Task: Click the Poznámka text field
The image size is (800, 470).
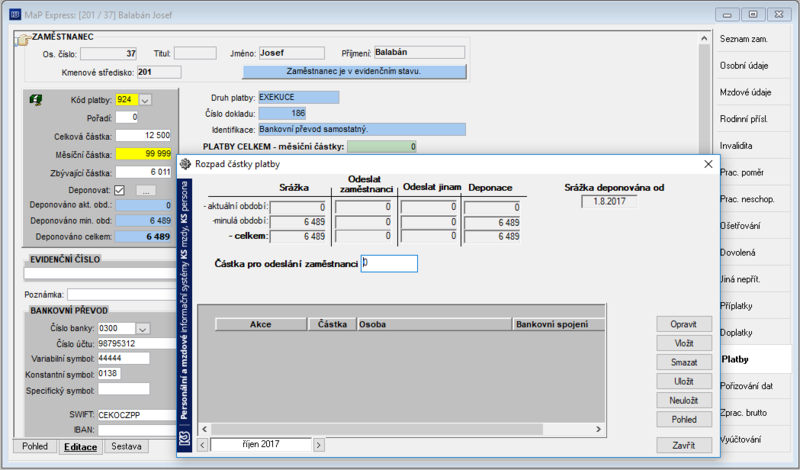Action: click(x=122, y=294)
